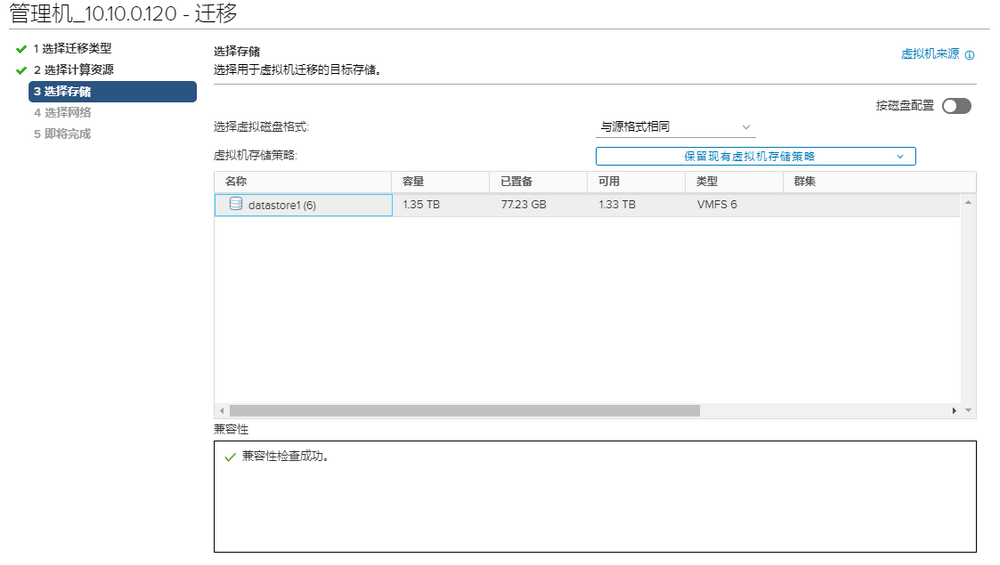The height and width of the screenshot is (565, 1000).
Task: Click the green checkmark for step 1 选择迁移类型
Action: coord(21,49)
